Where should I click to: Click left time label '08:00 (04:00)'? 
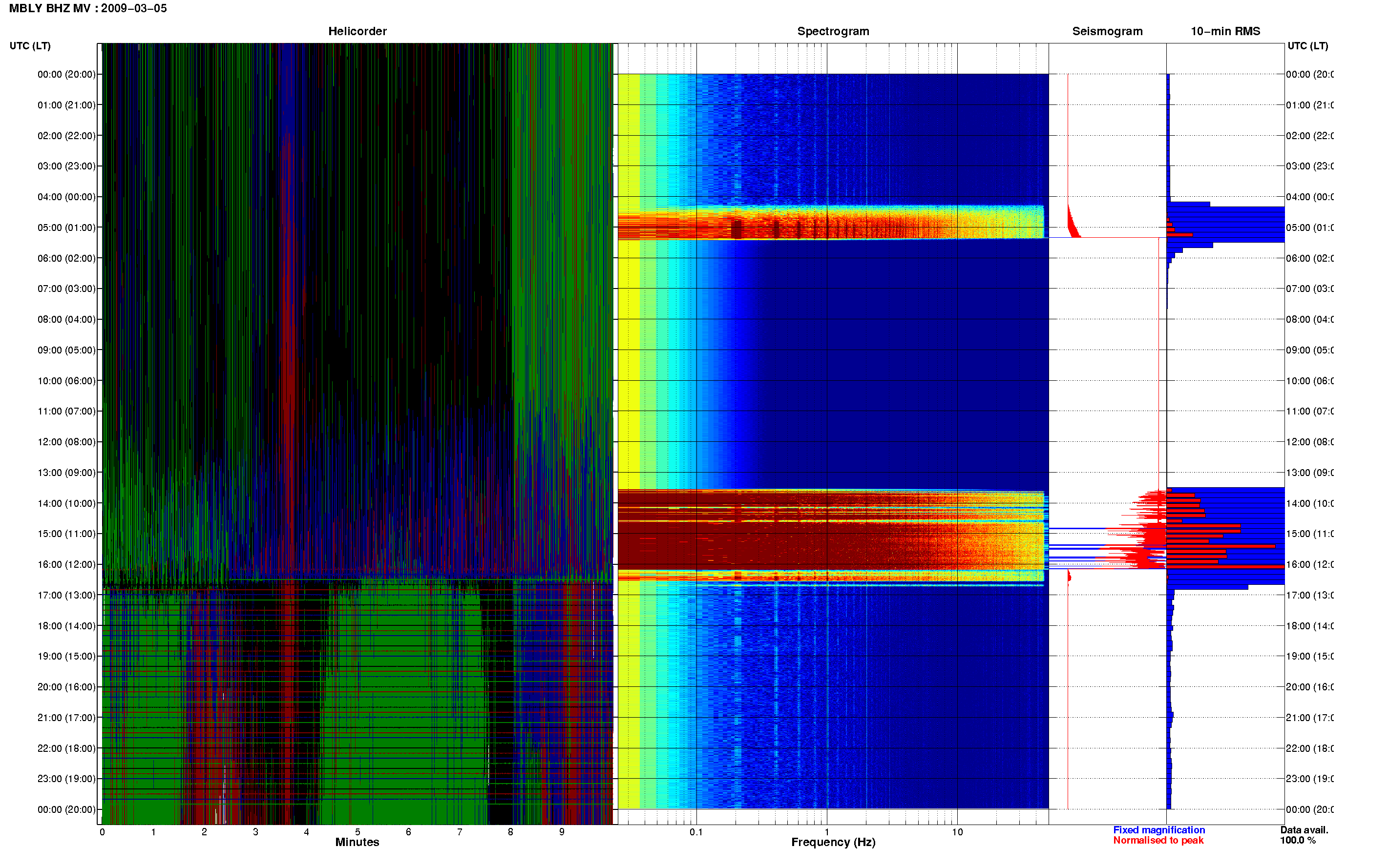(x=66, y=319)
